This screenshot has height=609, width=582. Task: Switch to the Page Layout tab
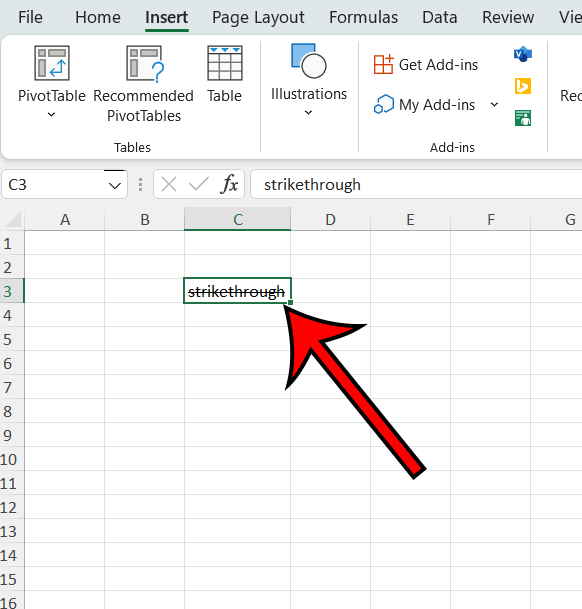tap(258, 17)
